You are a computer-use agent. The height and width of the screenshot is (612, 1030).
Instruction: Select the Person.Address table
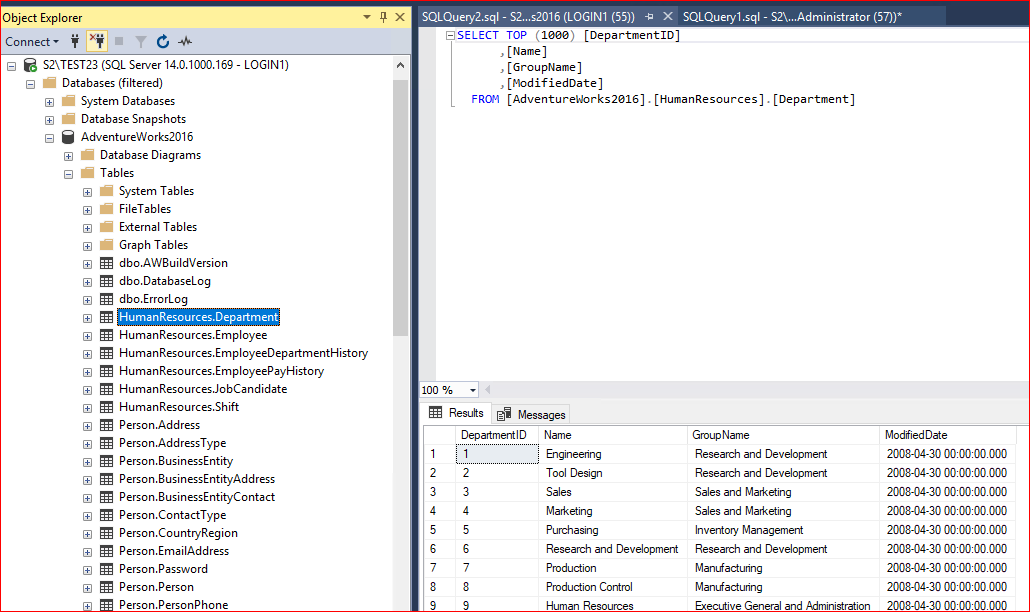coord(159,425)
